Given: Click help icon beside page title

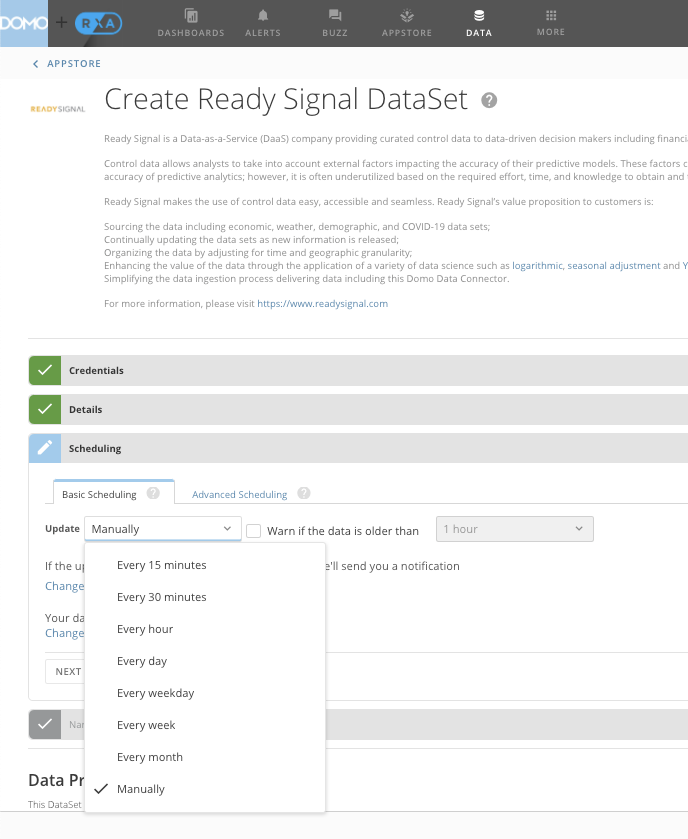Looking at the screenshot, I should point(489,100).
